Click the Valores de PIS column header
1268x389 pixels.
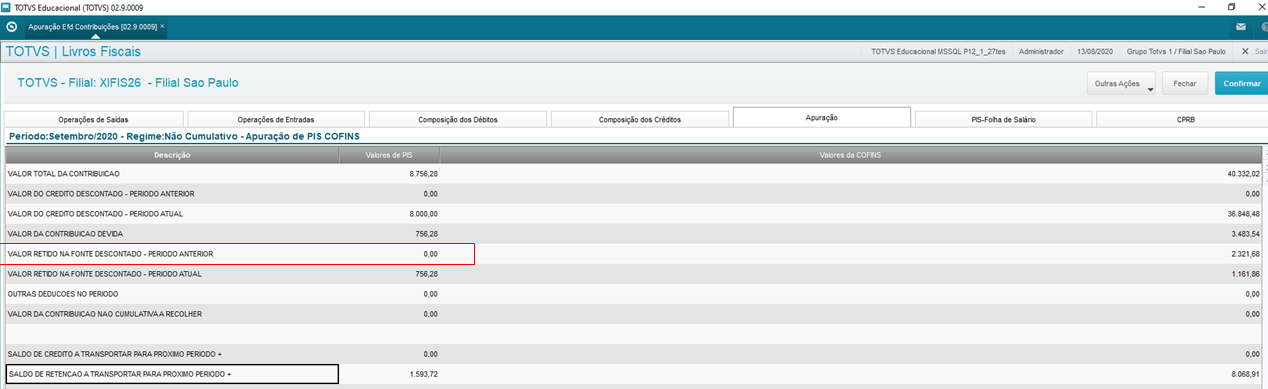point(389,155)
